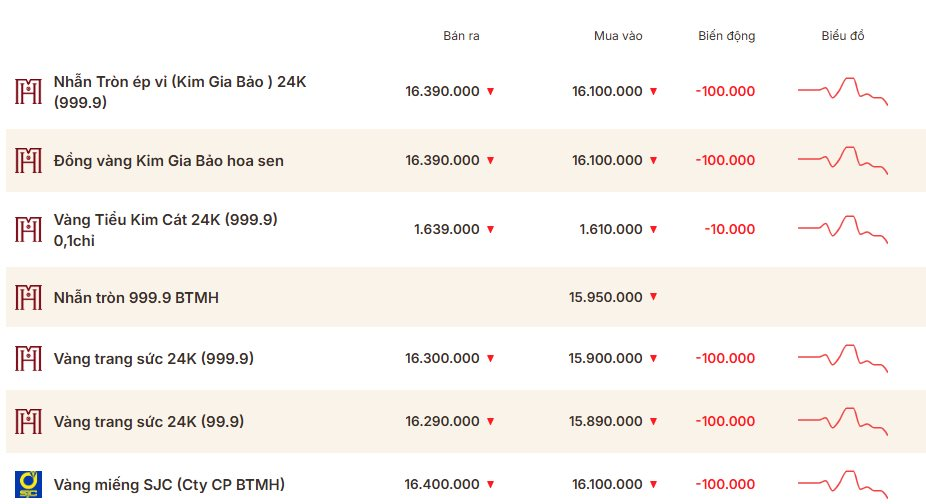This screenshot has height=504, width=926.
Task: Click the 1.639.000 sell price value
Action: click(x=446, y=229)
